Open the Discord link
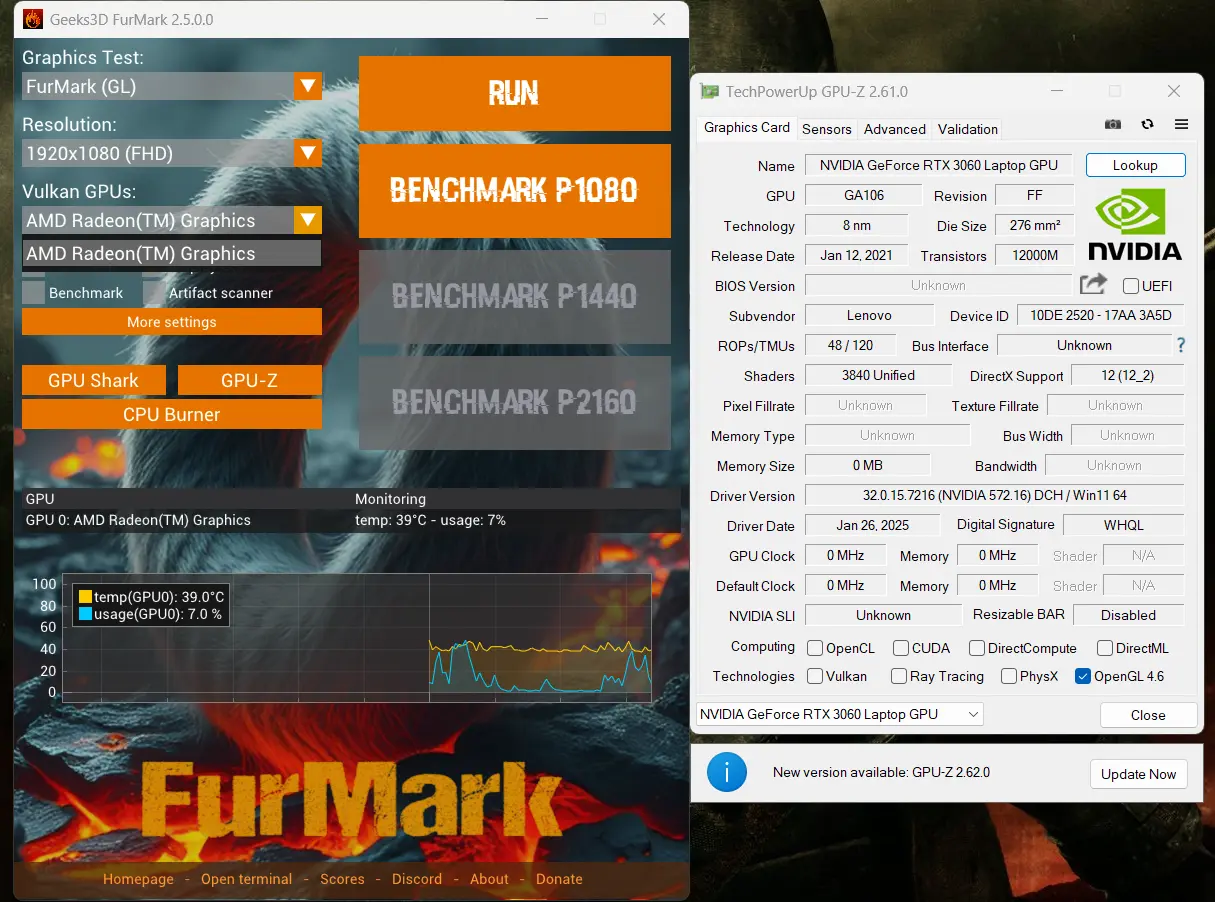 [x=417, y=879]
